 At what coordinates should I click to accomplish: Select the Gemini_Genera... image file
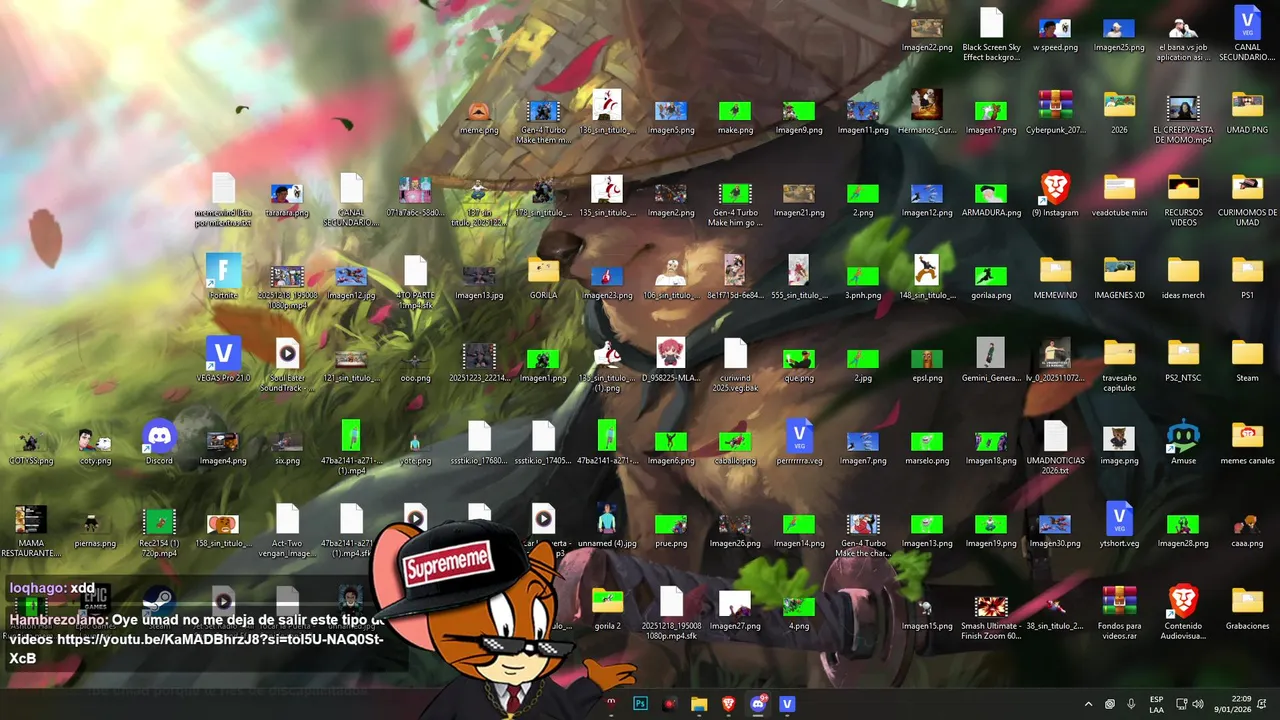[x=991, y=360]
